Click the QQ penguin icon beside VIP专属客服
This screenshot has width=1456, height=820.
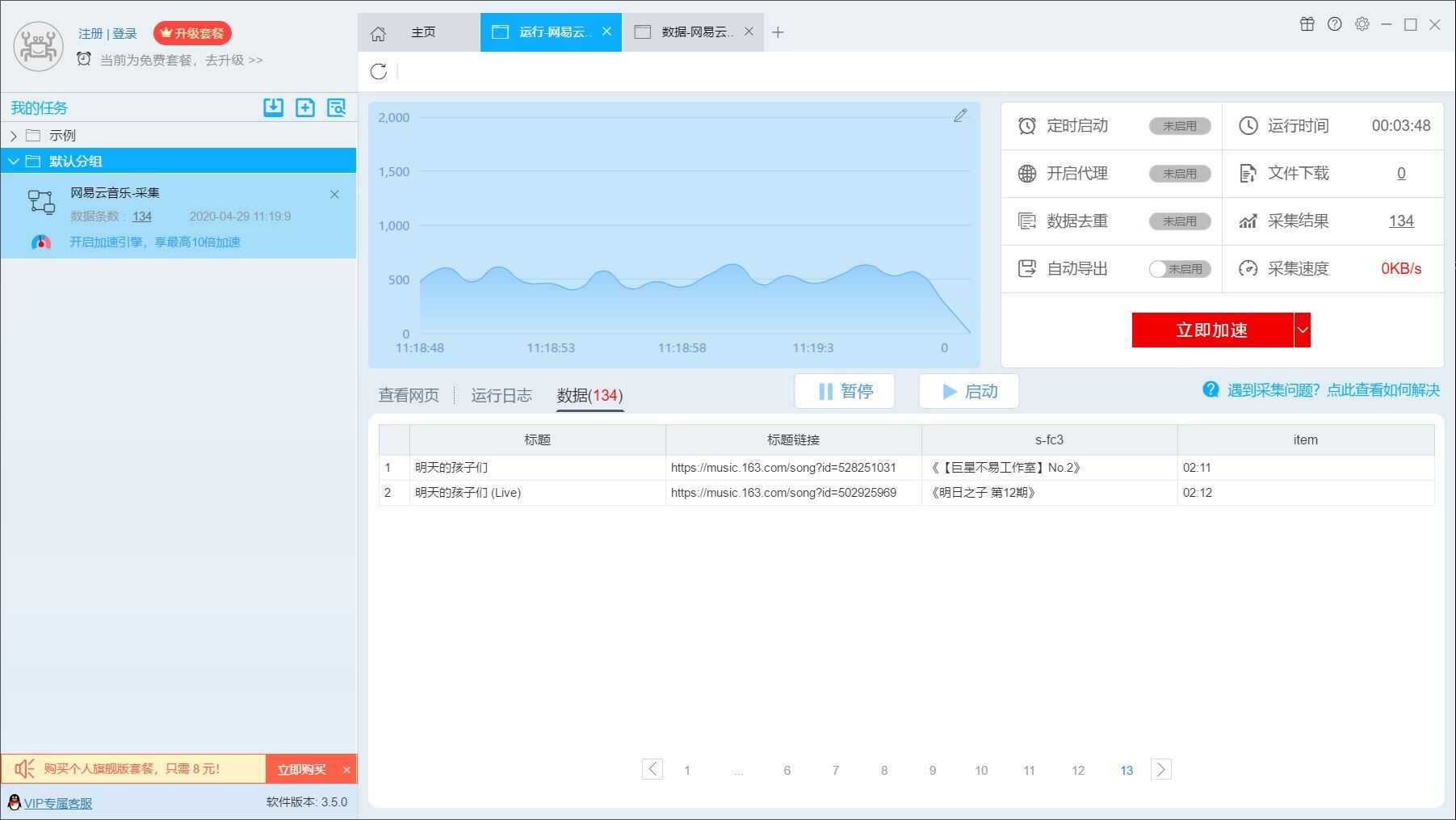14,802
